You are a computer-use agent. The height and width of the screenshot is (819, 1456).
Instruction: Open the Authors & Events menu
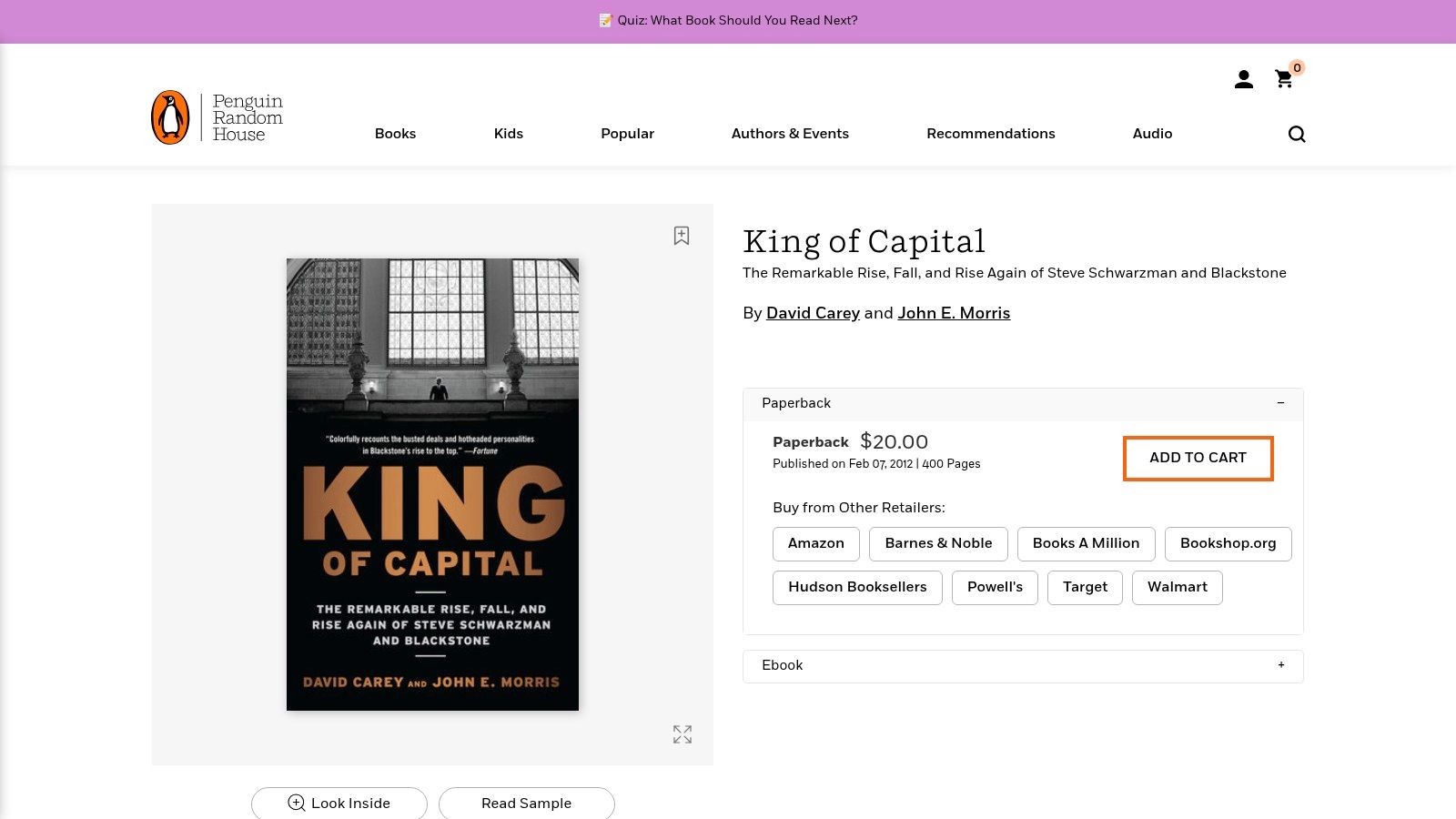(x=790, y=134)
